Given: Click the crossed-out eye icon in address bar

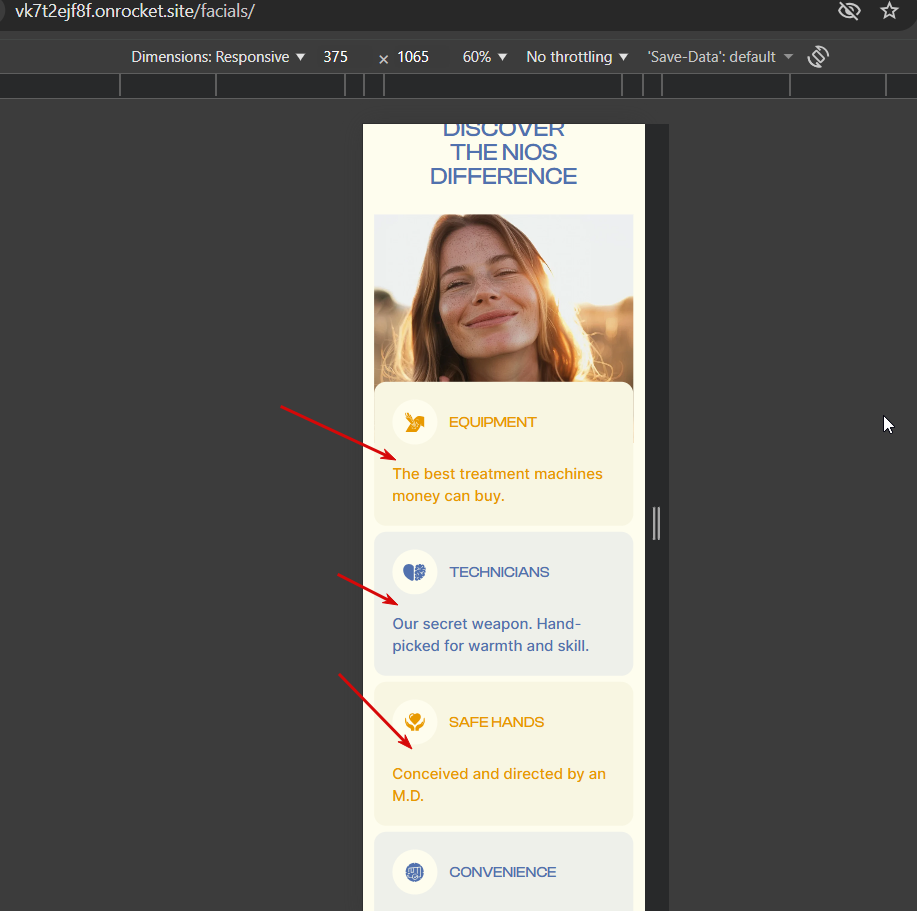Looking at the screenshot, I should [849, 11].
